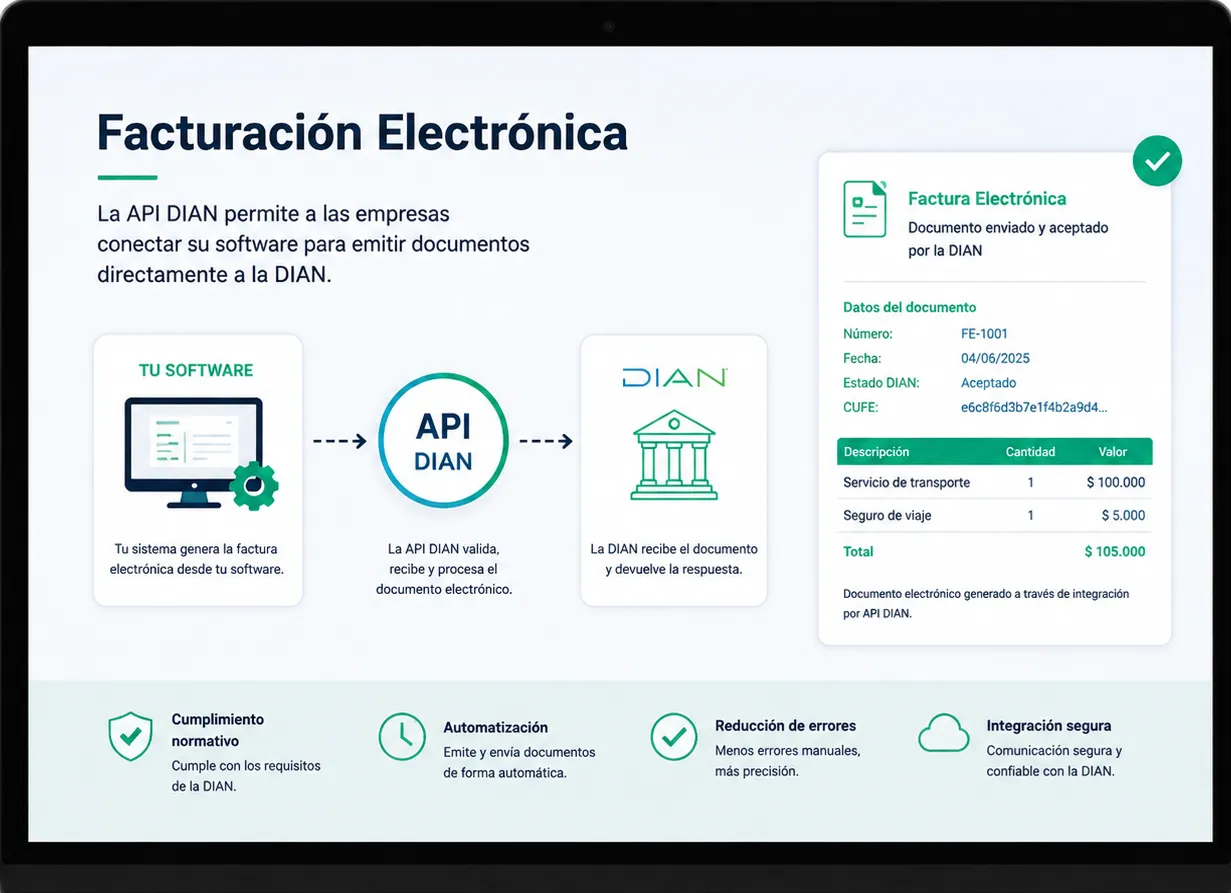1231x893 pixels.
Task: Click the 'Datos del documento' section label
Action: 910,307
